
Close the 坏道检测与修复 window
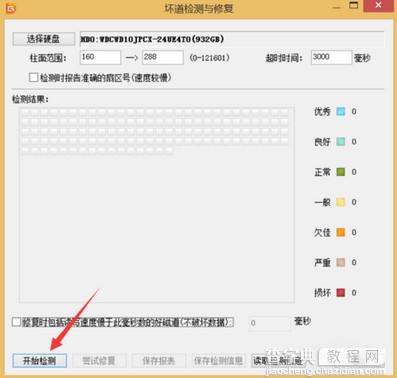pyautogui.click(x=378, y=6)
